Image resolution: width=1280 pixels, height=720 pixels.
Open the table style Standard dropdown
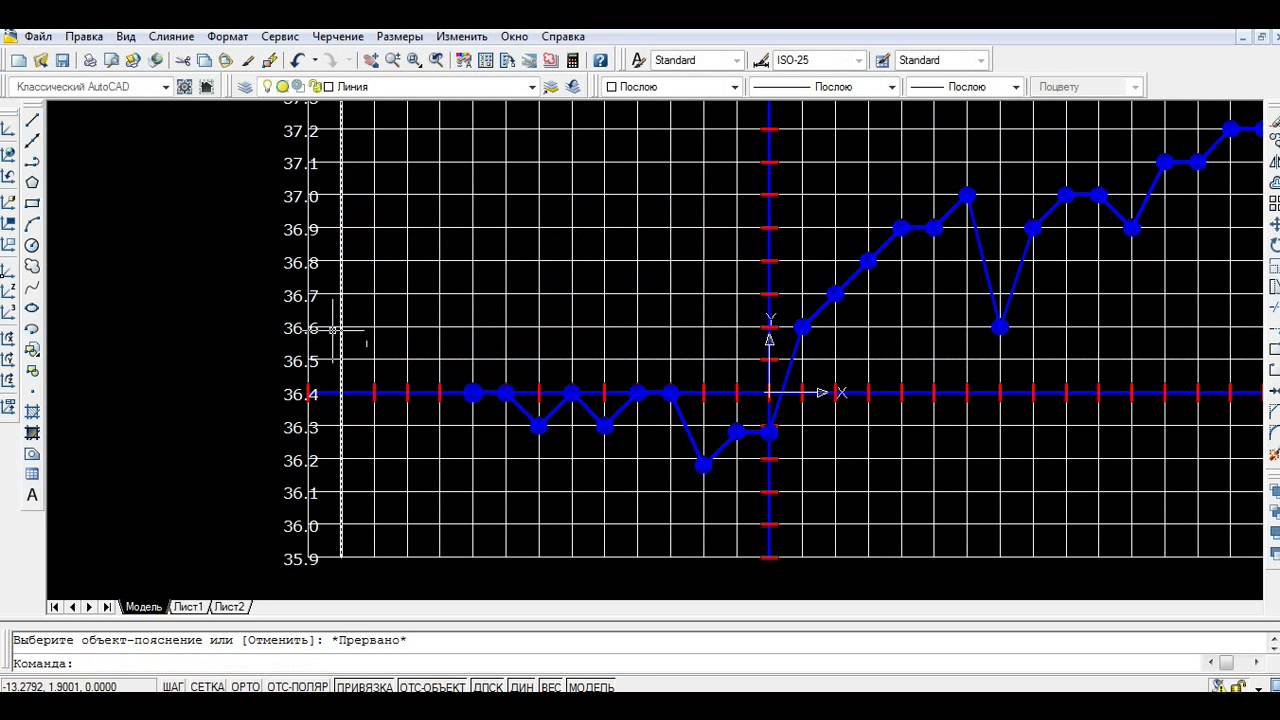click(941, 61)
